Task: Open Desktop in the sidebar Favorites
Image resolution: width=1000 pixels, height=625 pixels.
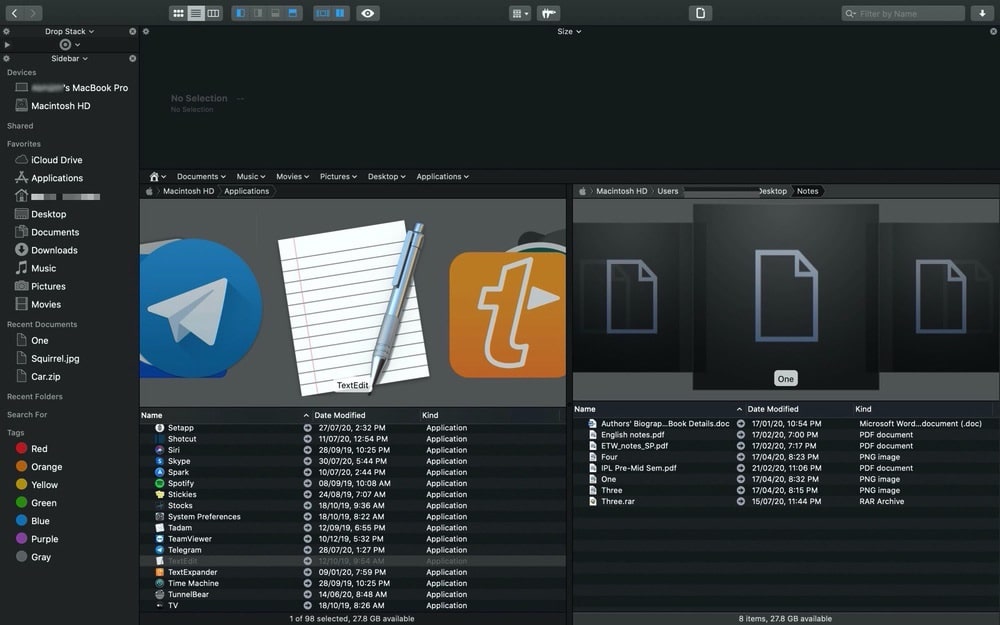Action: coord(48,214)
